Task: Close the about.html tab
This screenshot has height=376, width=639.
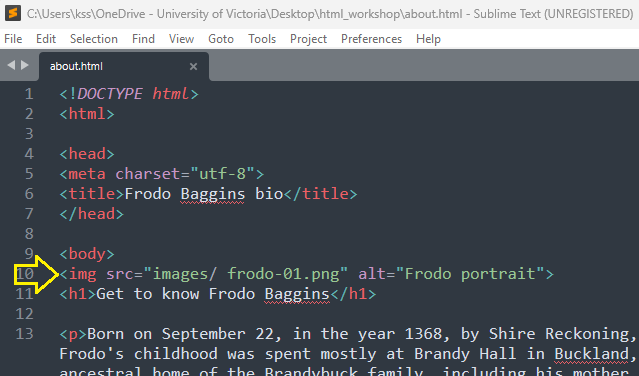Action: coord(193,66)
